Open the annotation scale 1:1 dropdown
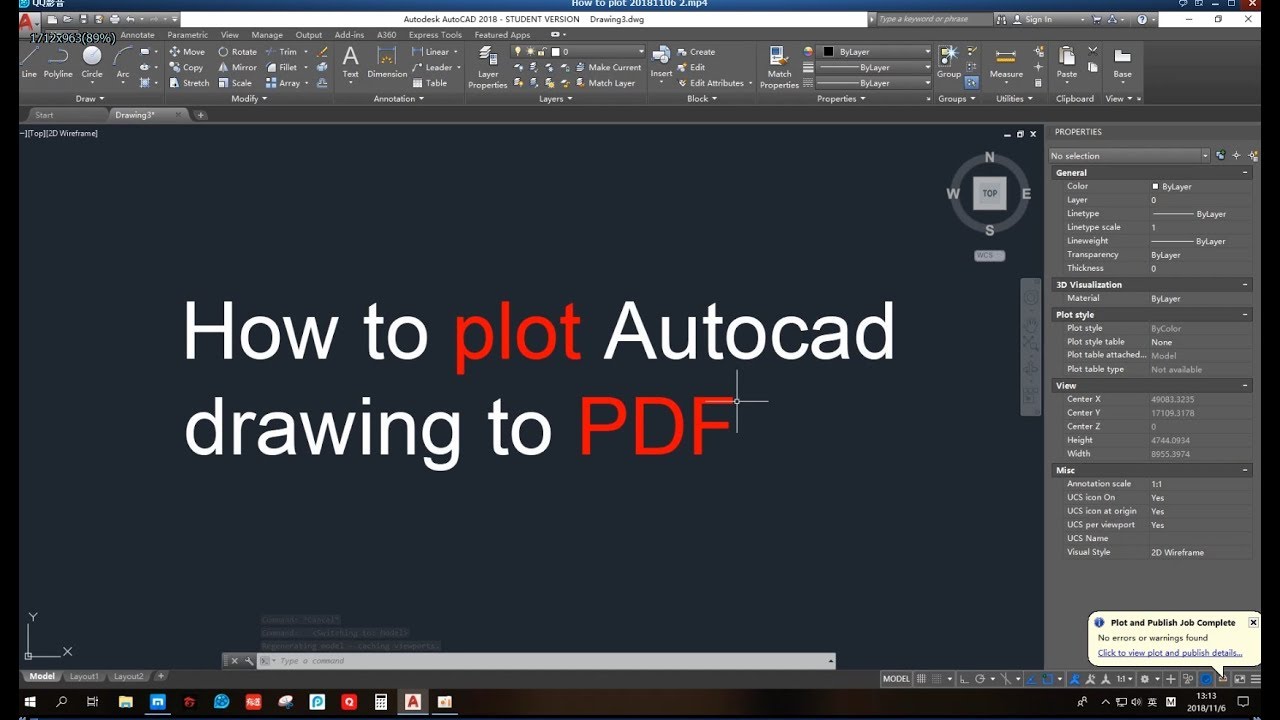The image size is (1280, 720). pos(1126,679)
